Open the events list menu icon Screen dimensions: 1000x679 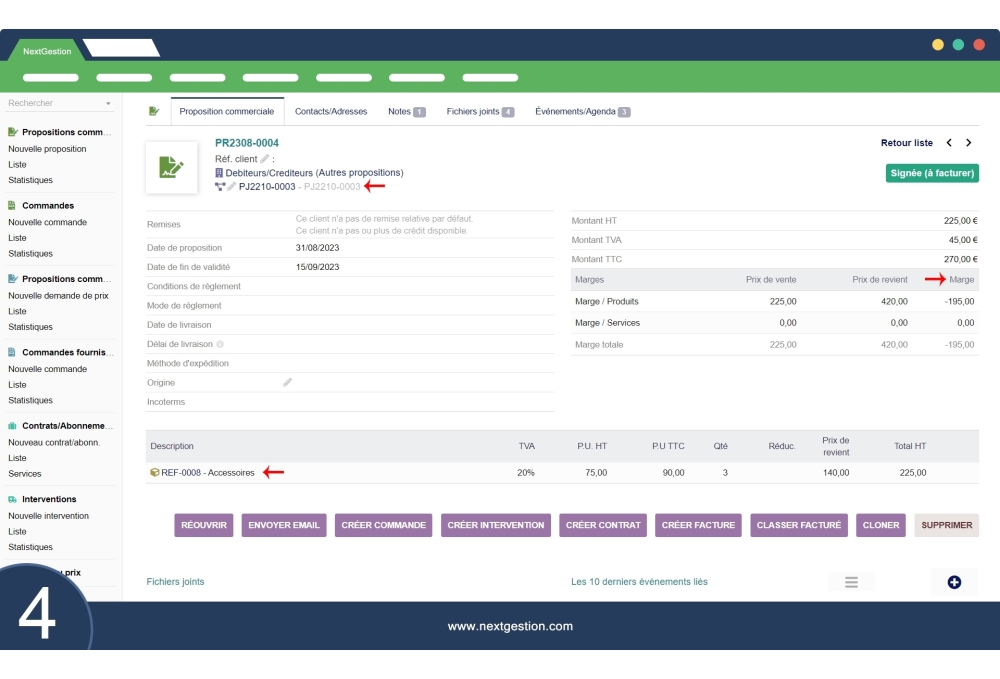[851, 582]
